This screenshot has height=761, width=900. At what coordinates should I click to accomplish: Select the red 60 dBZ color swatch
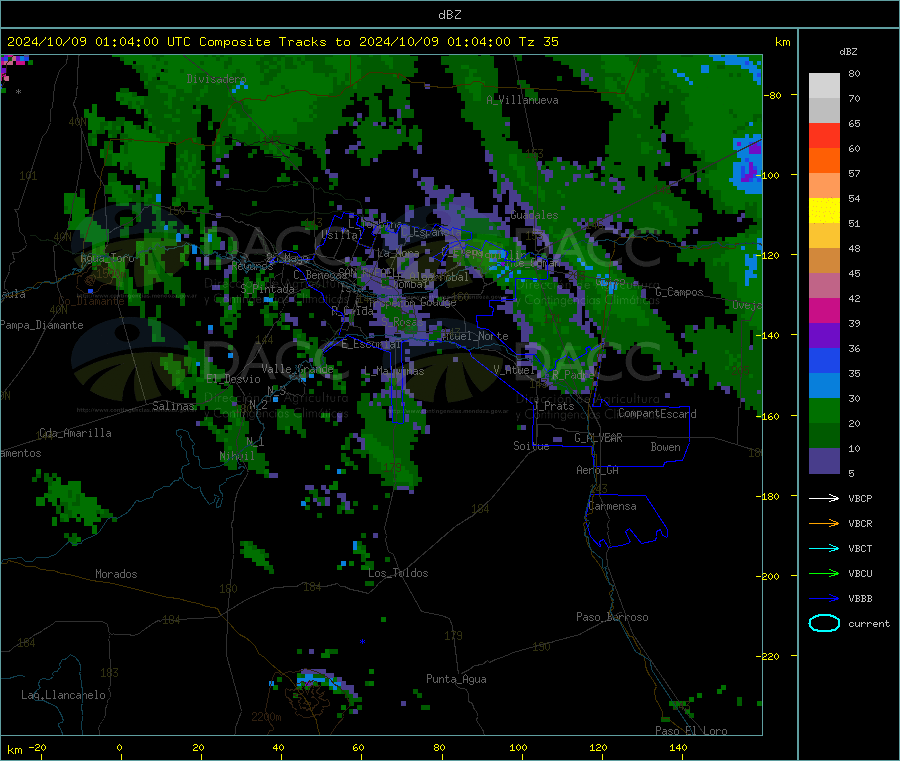tap(824, 135)
